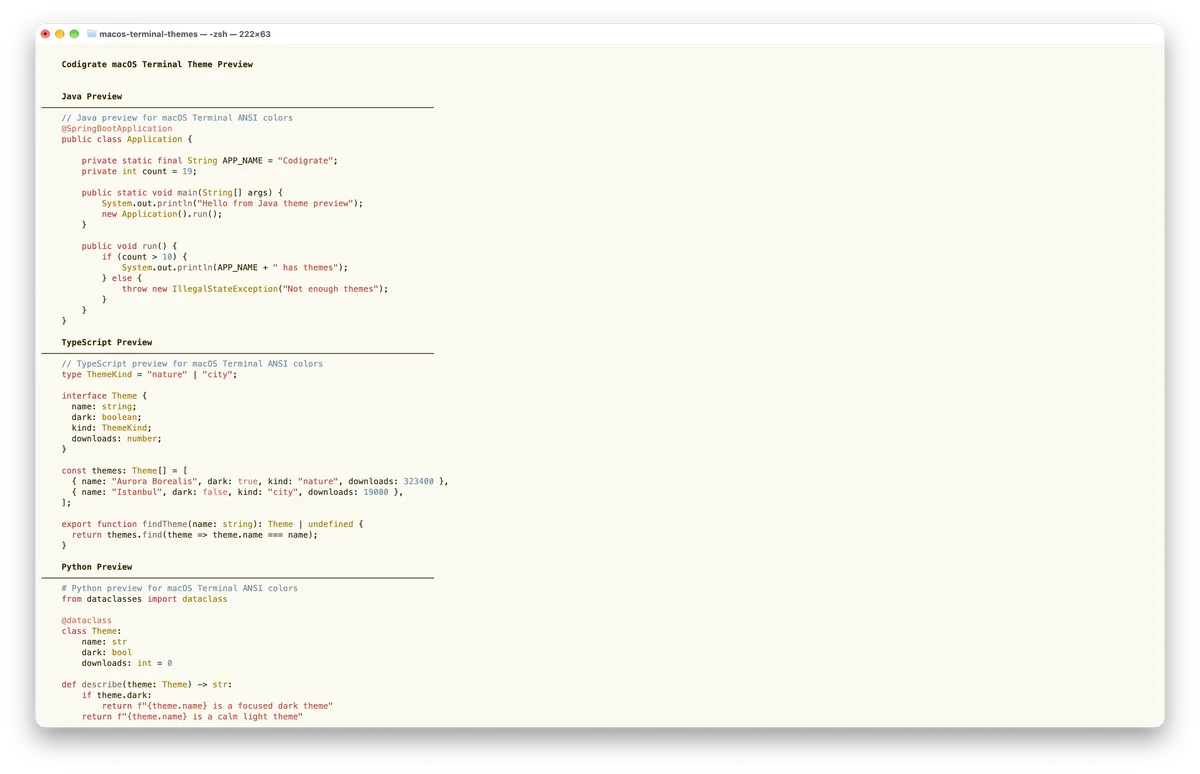This screenshot has width=1200, height=774.
Task: Click the "downloads: number;" property line
Action: pyautogui.click(x=117, y=438)
